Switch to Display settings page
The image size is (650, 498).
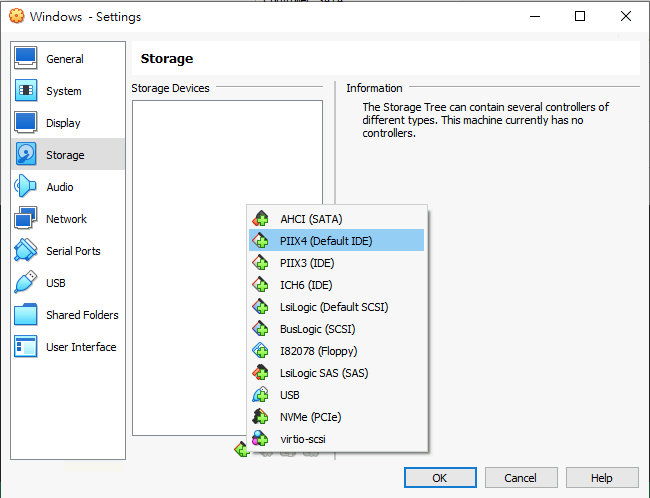coord(63,123)
